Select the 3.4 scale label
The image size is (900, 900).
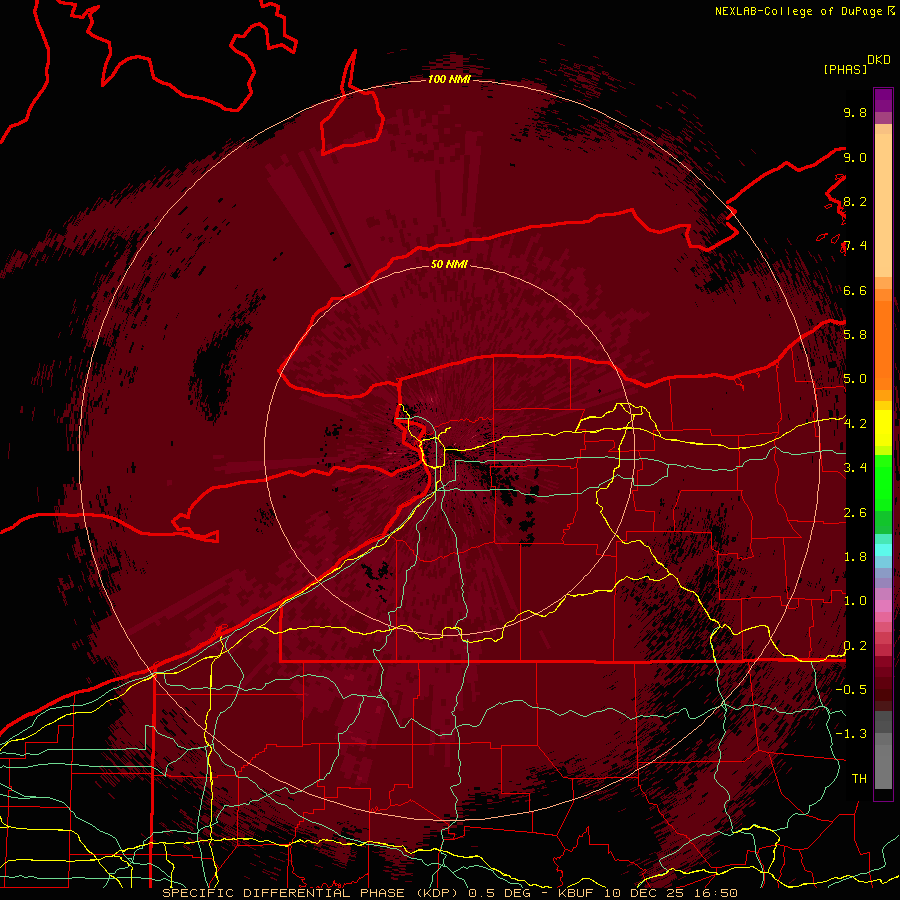pos(855,468)
